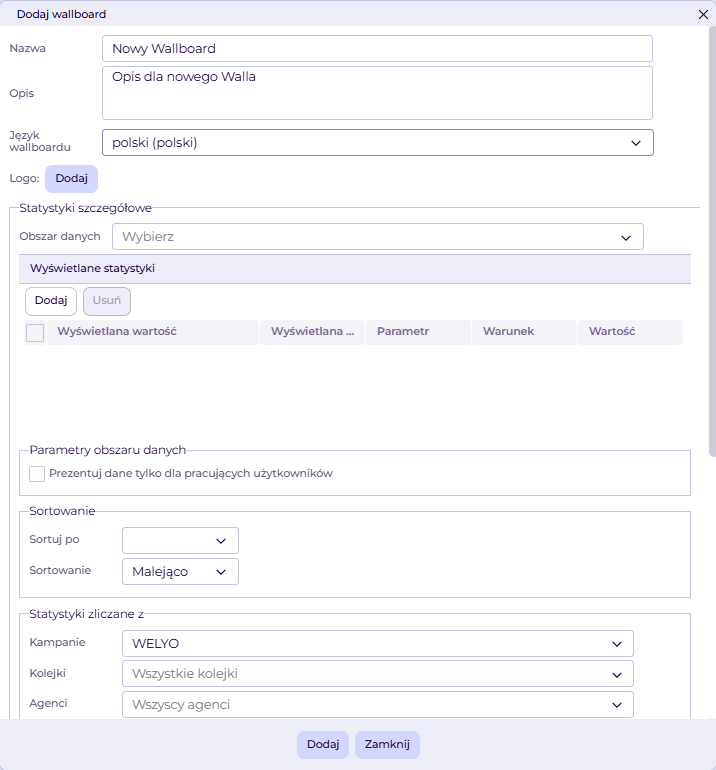Image resolution: width=716 pixels, height=770 pixels.
Task: Click the Wyświetlana wartość column header
Action: [x=153, y=332]
